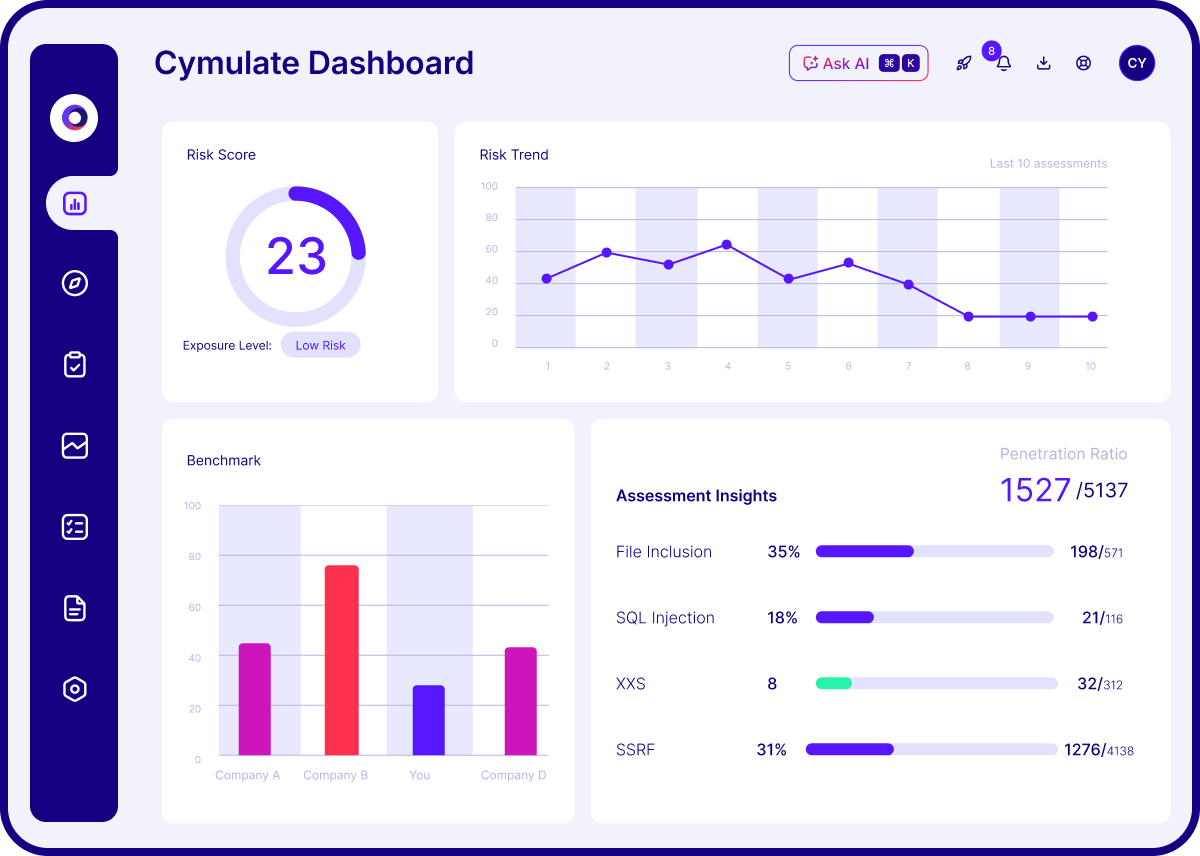Click the 32/312 XXS count
Image resolution: width=1200 pixels, height=856 pixels.
pos(1100,684)
